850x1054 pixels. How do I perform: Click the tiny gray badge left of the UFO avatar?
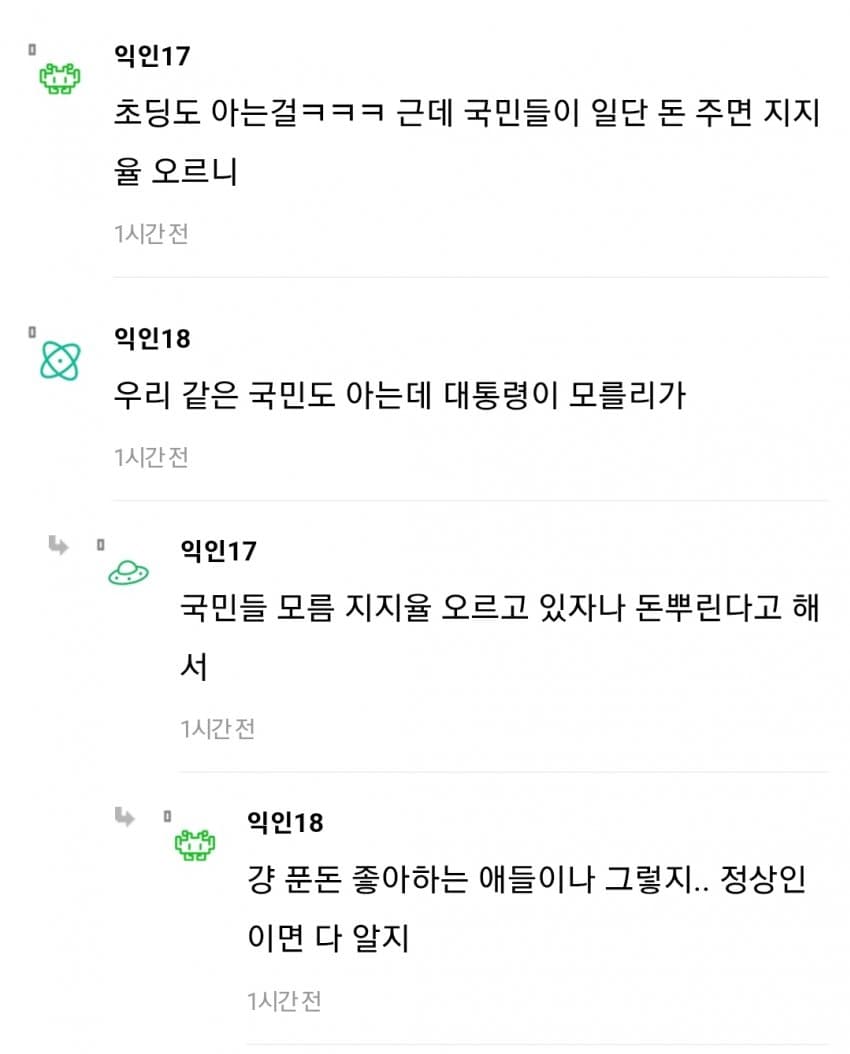click(100, 545)
